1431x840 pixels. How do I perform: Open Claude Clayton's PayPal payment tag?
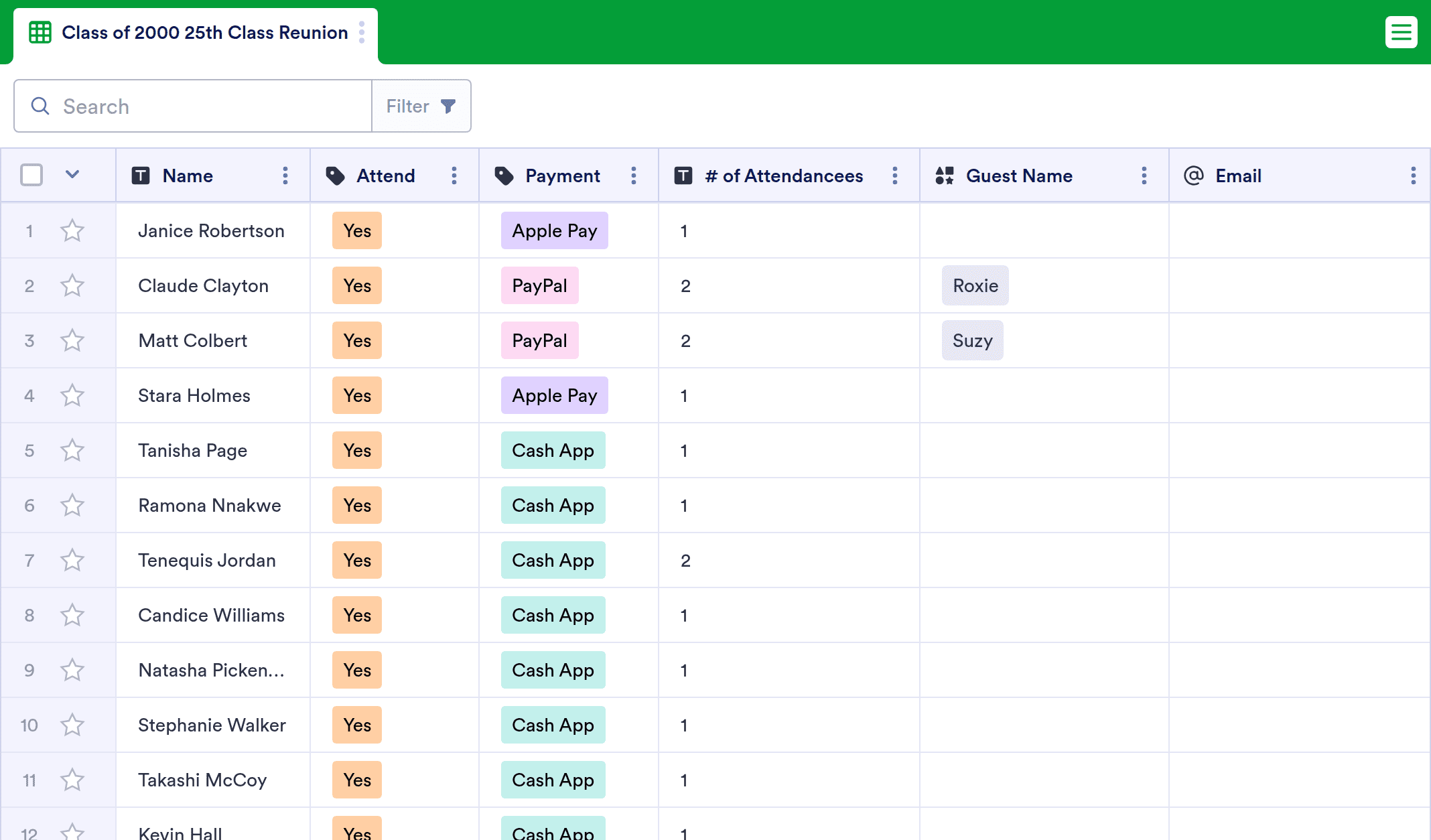[x=540, y=285]
